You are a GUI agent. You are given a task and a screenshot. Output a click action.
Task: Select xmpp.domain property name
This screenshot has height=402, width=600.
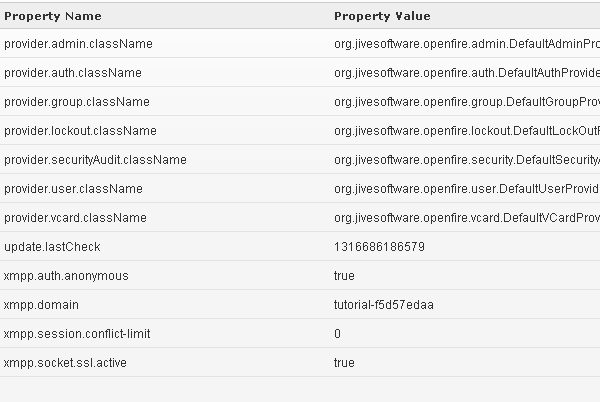(41, 305)
